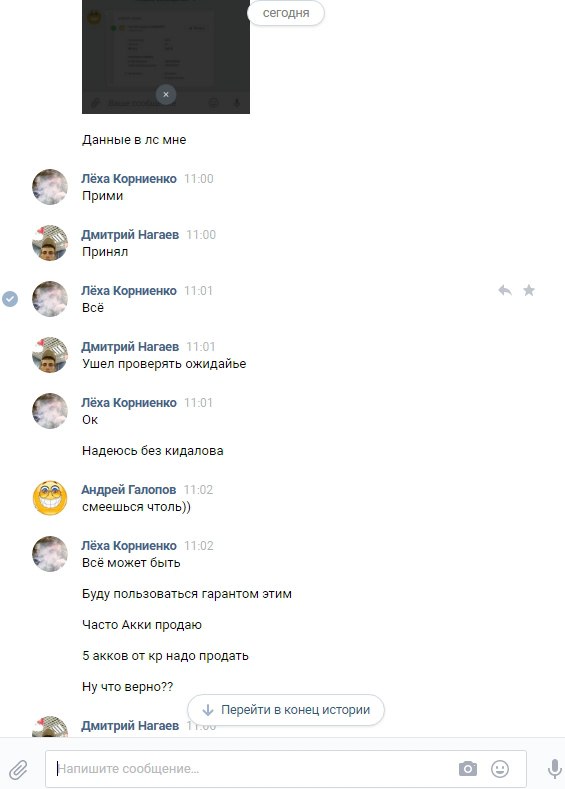Screen dimensions: 565x789
Task: Open the dark screenshot image attachment
Action: tap(166, 56)
